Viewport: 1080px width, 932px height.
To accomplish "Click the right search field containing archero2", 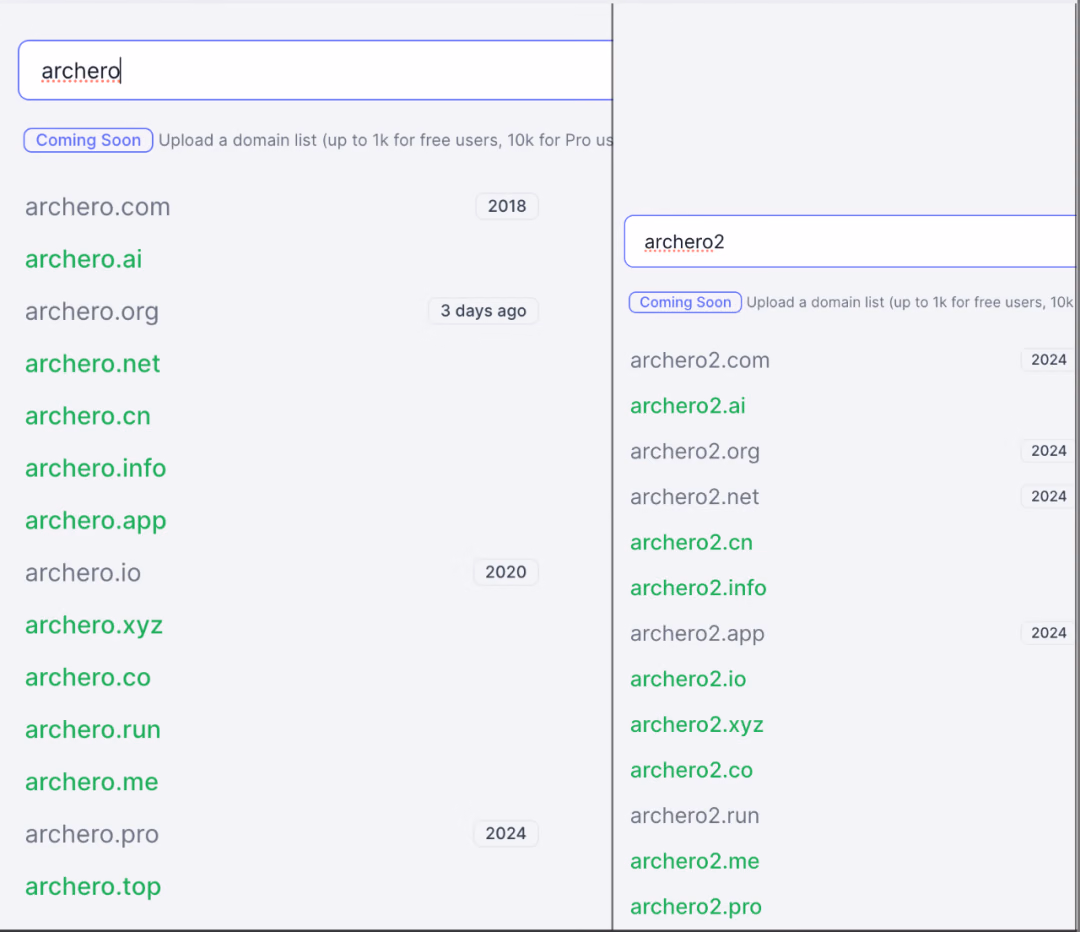I will click(850, 241).
